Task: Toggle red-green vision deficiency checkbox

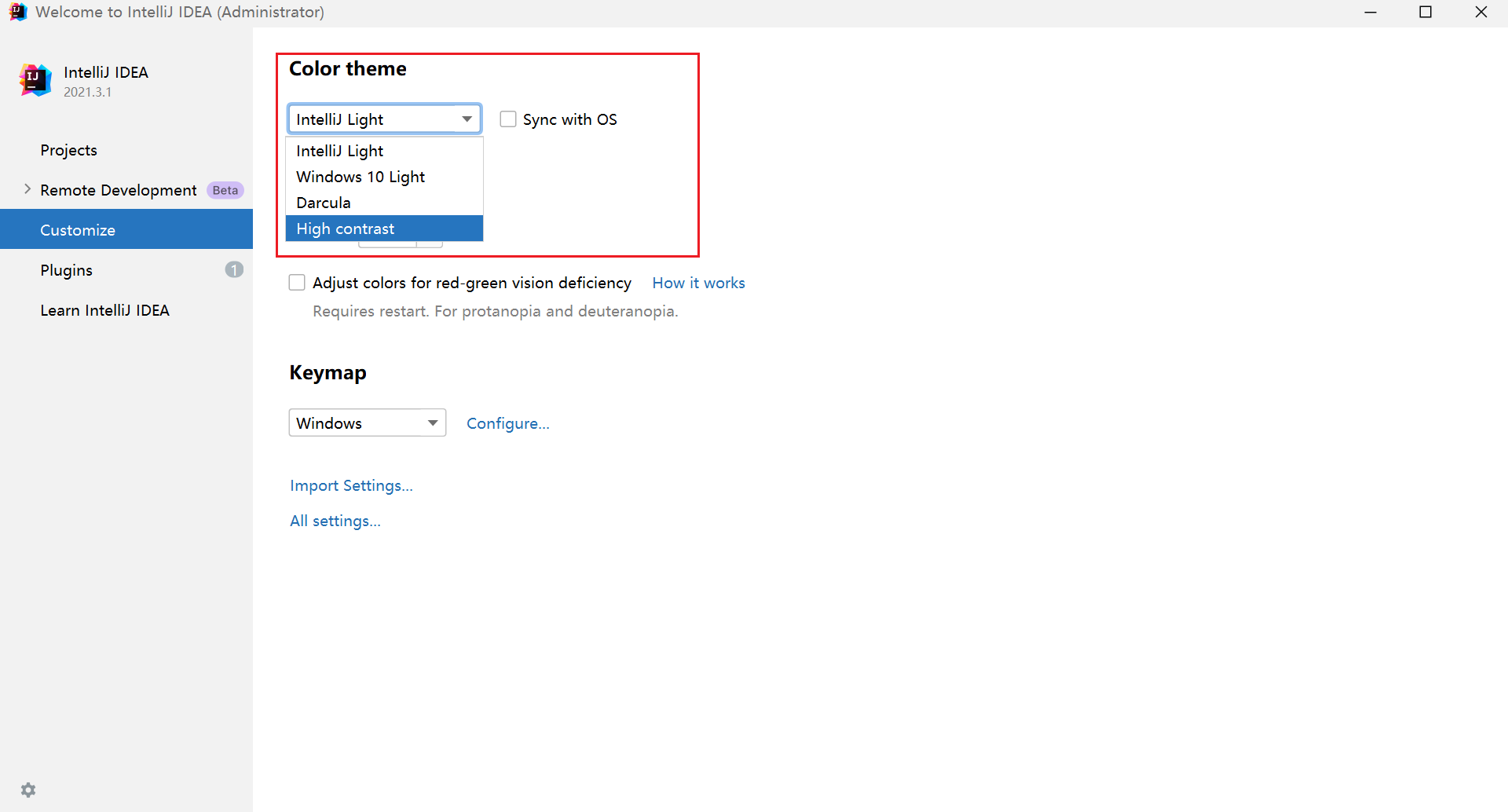Action: click(297, 283)
